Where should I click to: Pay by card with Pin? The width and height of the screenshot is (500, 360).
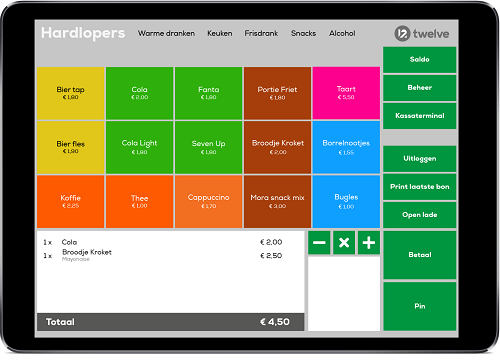pyautogui.click(x=420, y=306)
